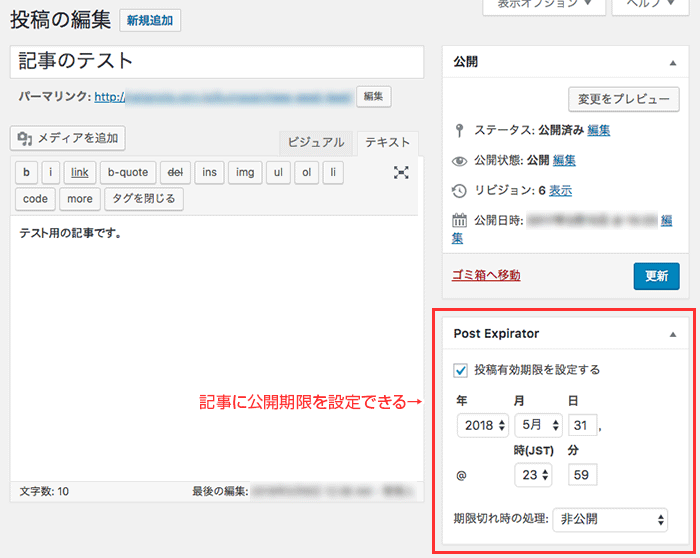Click the revision history clock icon

click(x=459, y=191)
